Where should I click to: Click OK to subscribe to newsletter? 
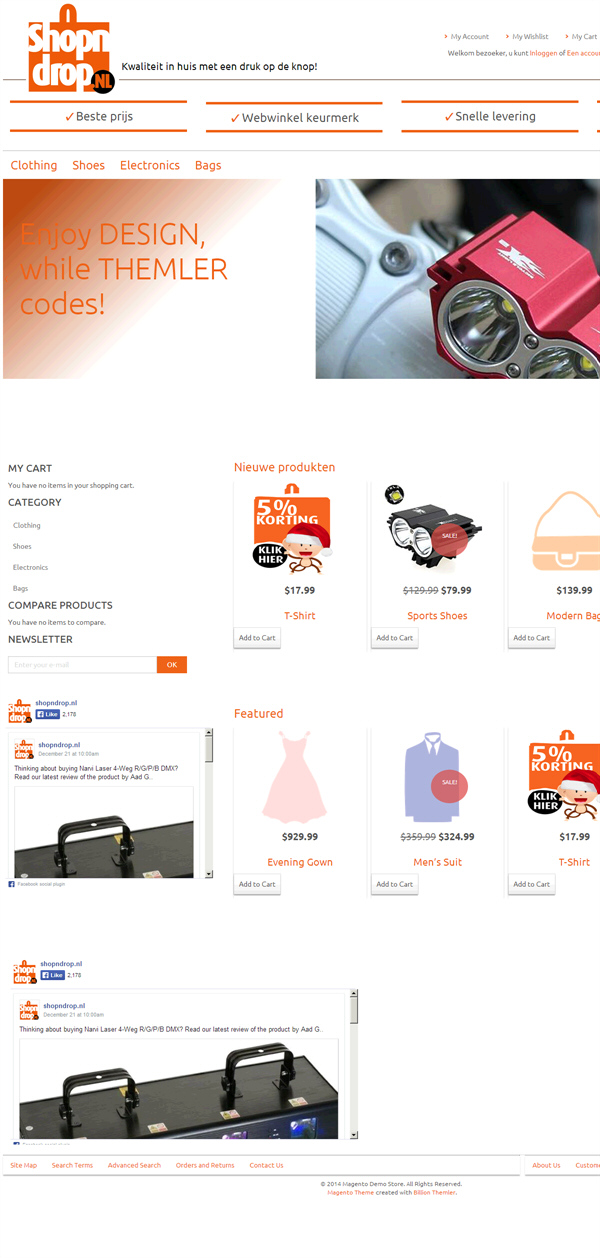[x=172, y=665]
